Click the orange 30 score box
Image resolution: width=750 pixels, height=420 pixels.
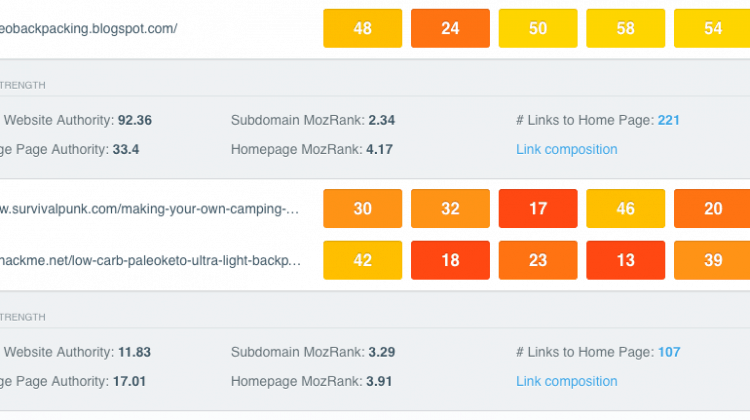click(363, 209)
